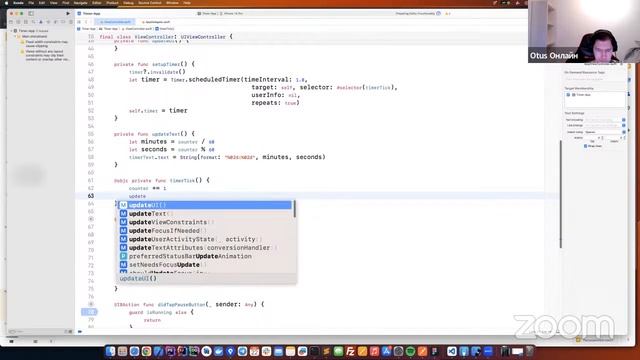Select updateFocusIfNeeded() autocomplete suggestion

[205, 231]
